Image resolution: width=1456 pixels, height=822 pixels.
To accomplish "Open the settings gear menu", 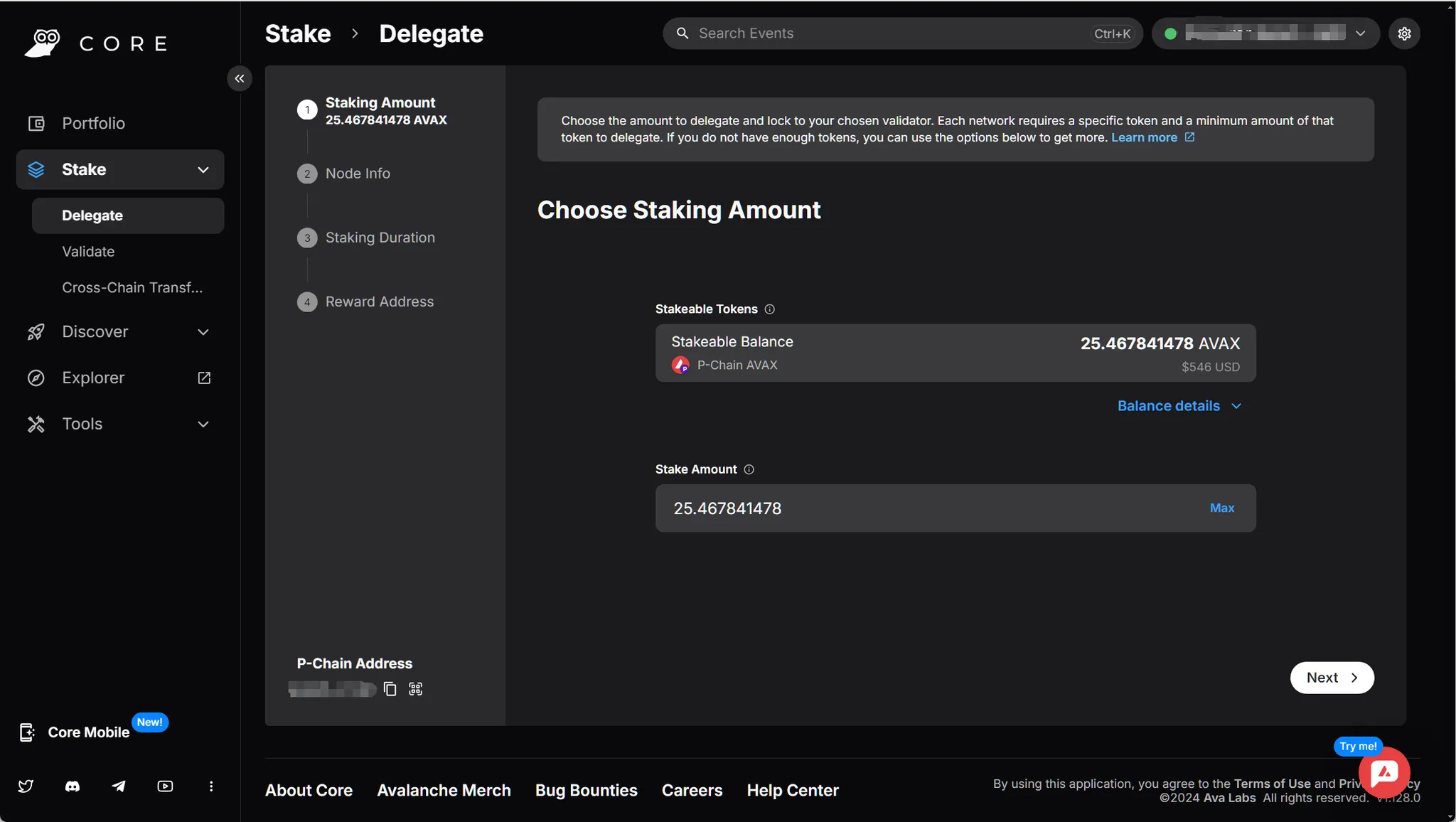I will tap(1403, 33).
